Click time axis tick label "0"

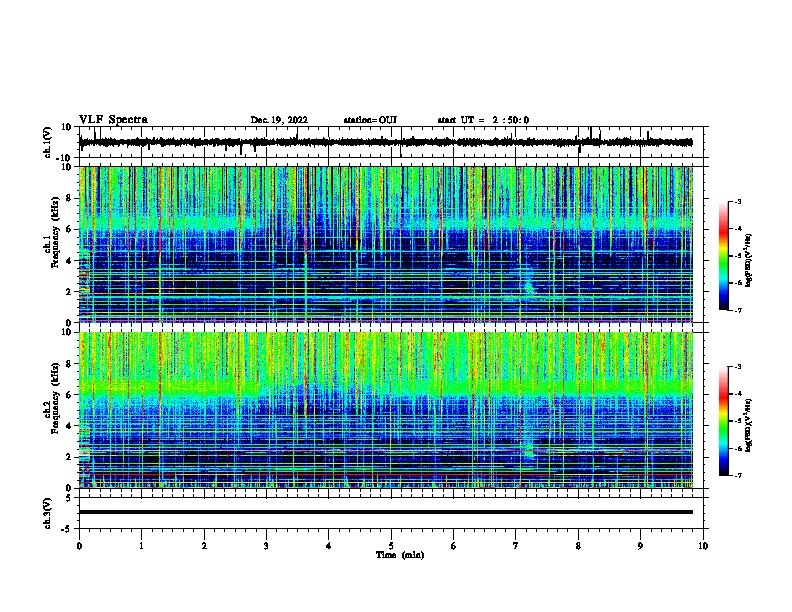point(79,546)
